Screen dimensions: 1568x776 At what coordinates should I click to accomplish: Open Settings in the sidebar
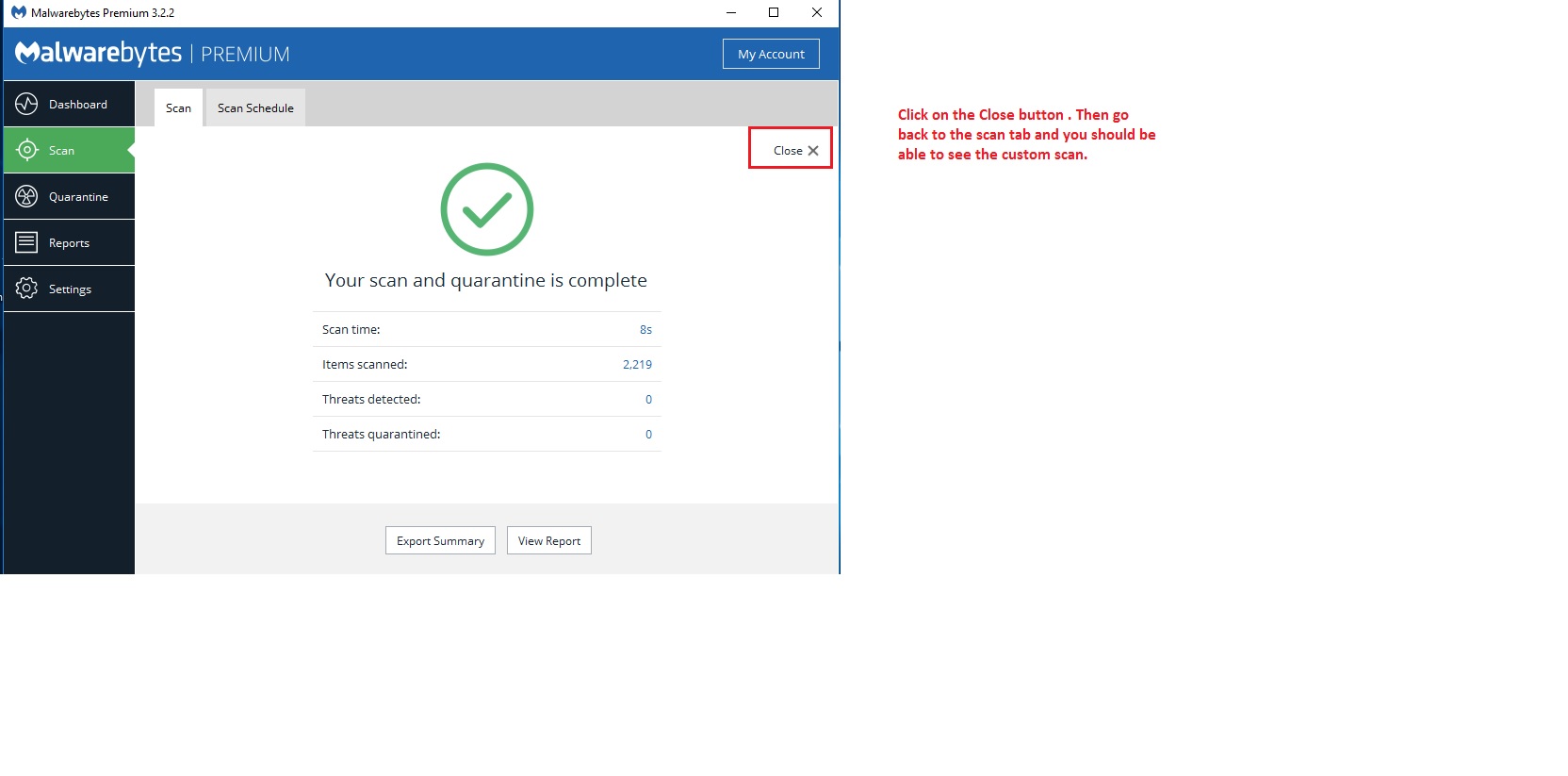[x=69, y=289]
